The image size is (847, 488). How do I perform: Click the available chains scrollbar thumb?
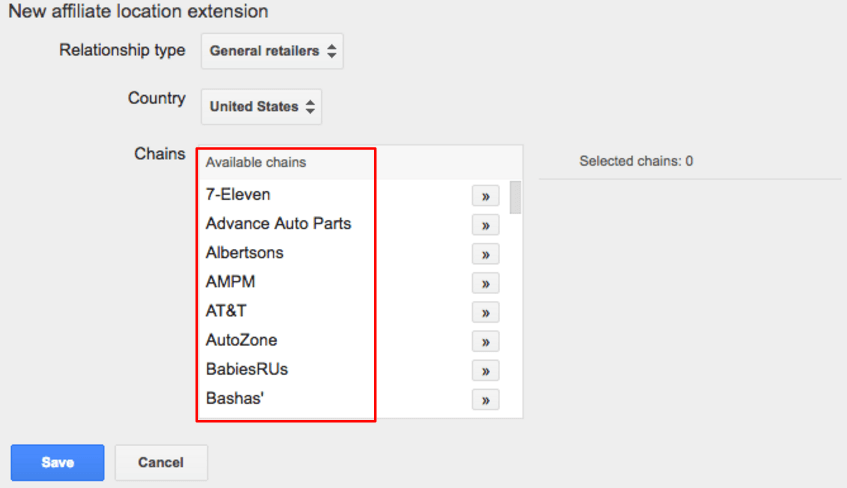coord(515,197)
